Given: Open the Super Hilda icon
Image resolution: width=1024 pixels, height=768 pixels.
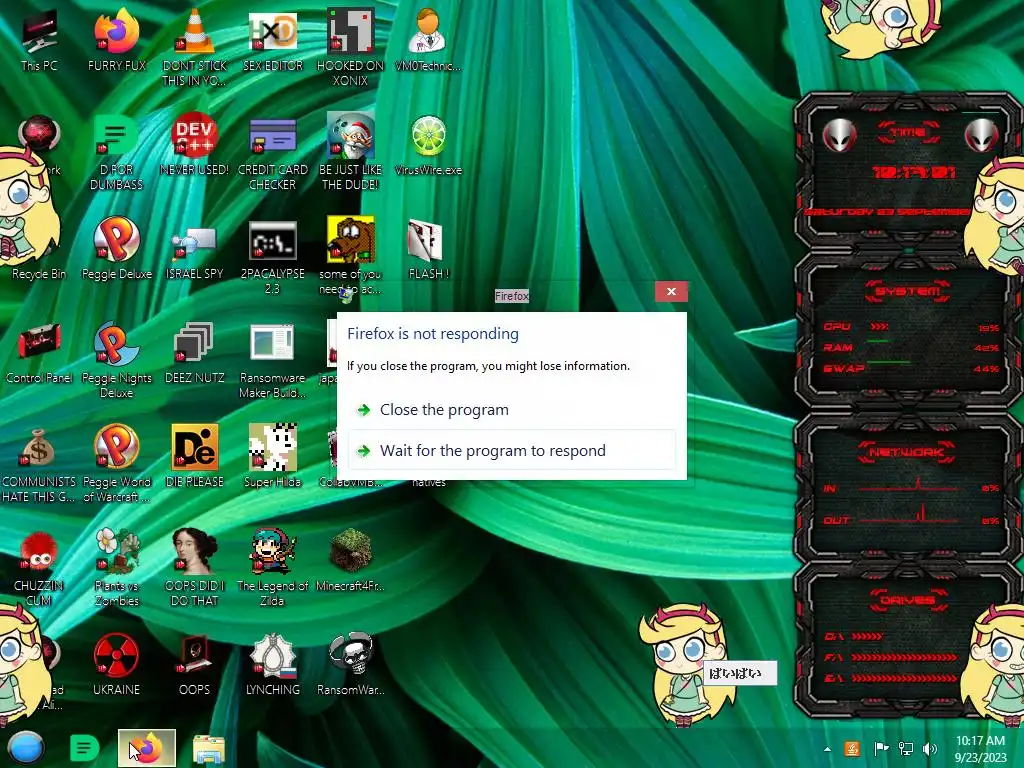Looking at the screenshot, I should (272, 456).
